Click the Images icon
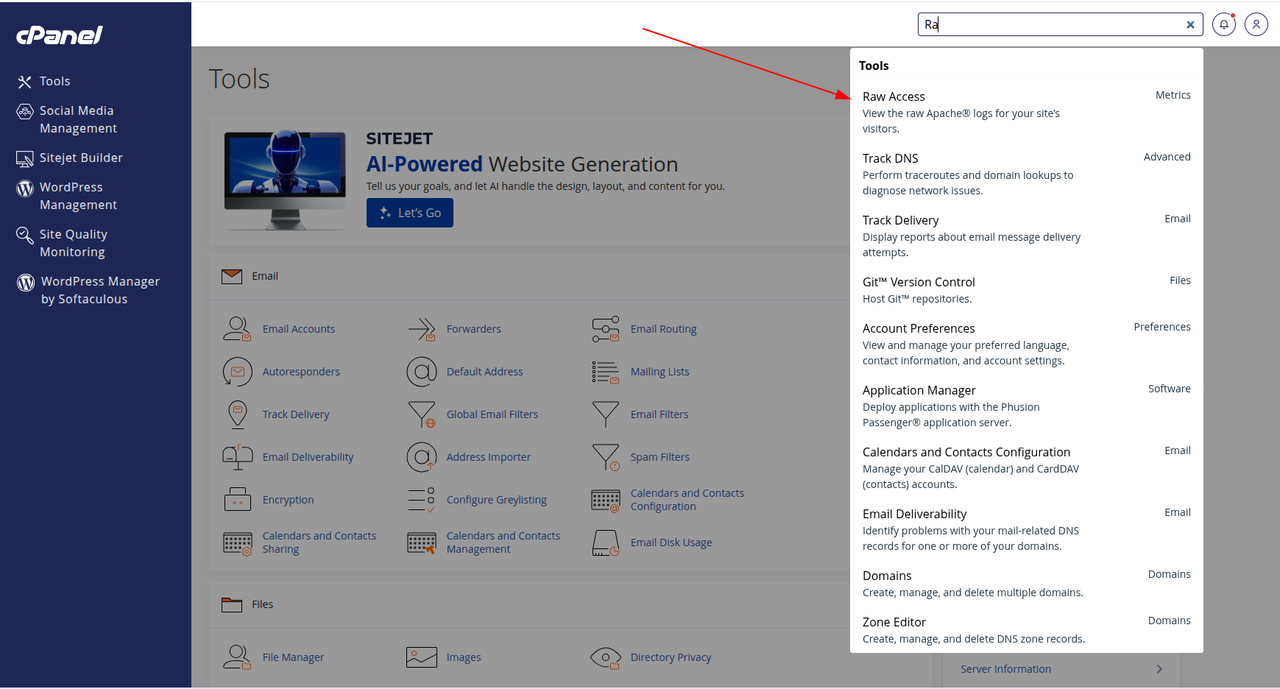 tap(422, 657)
